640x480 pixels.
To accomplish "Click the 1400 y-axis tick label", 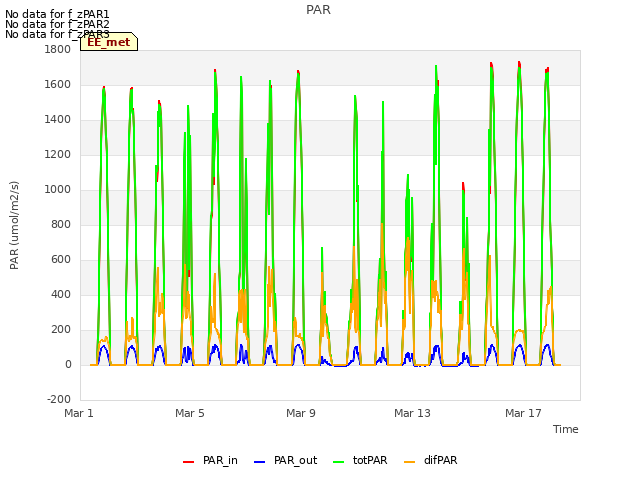I will [58, 120].
